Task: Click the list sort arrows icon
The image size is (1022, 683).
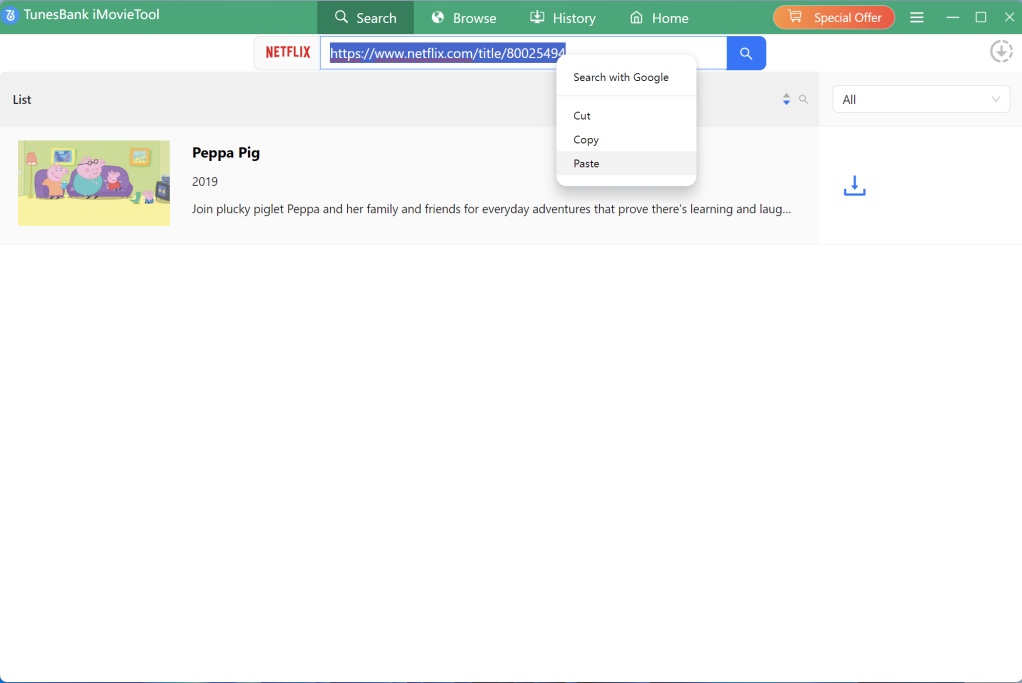Action: [787, 100]
